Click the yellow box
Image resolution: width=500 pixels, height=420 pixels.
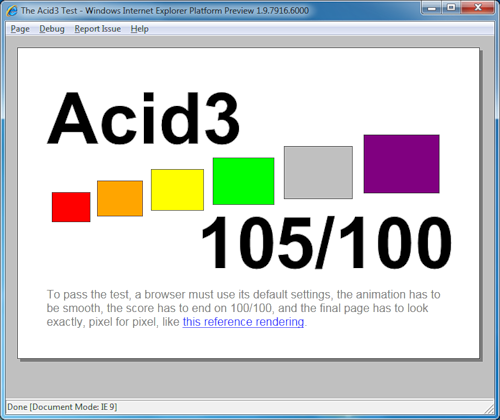(x=177, y=190)
